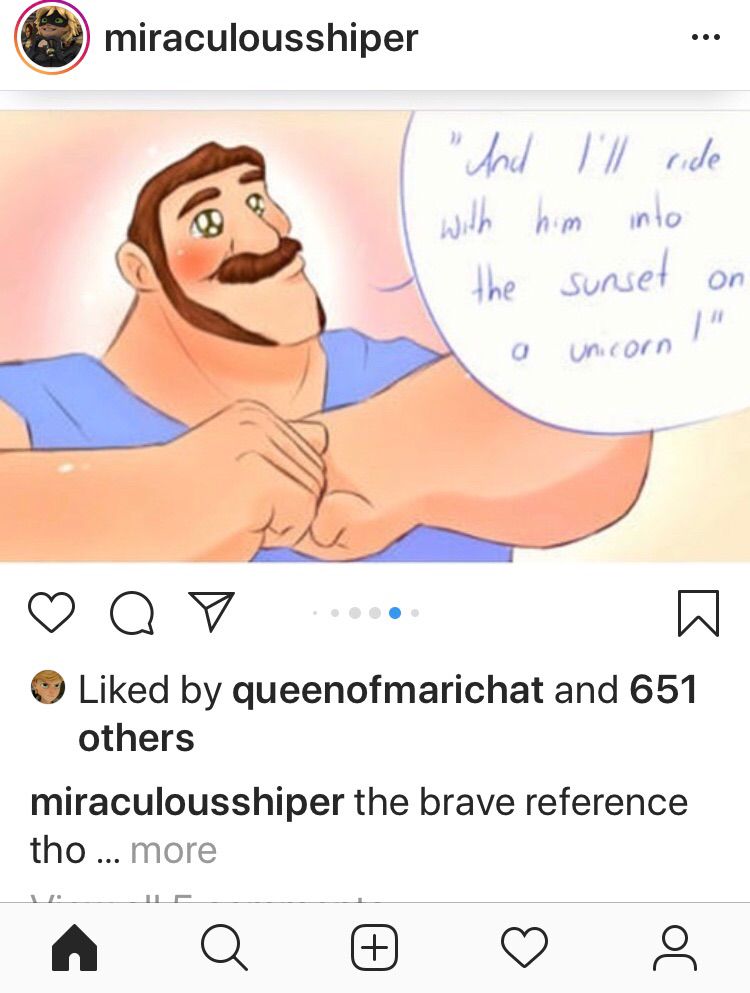Open Search and explore tab
Image resolution: width=750 pixels, height=993 pixels.
tap(224, 947)
